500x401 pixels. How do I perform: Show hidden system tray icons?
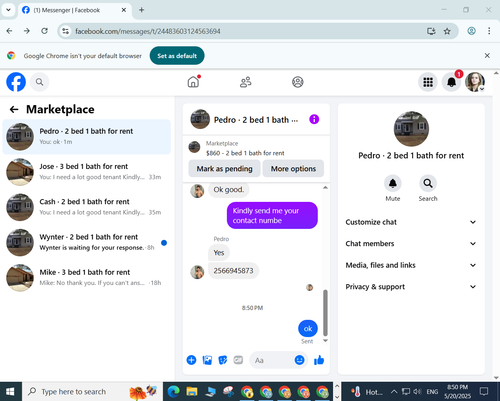click(394, 391)
